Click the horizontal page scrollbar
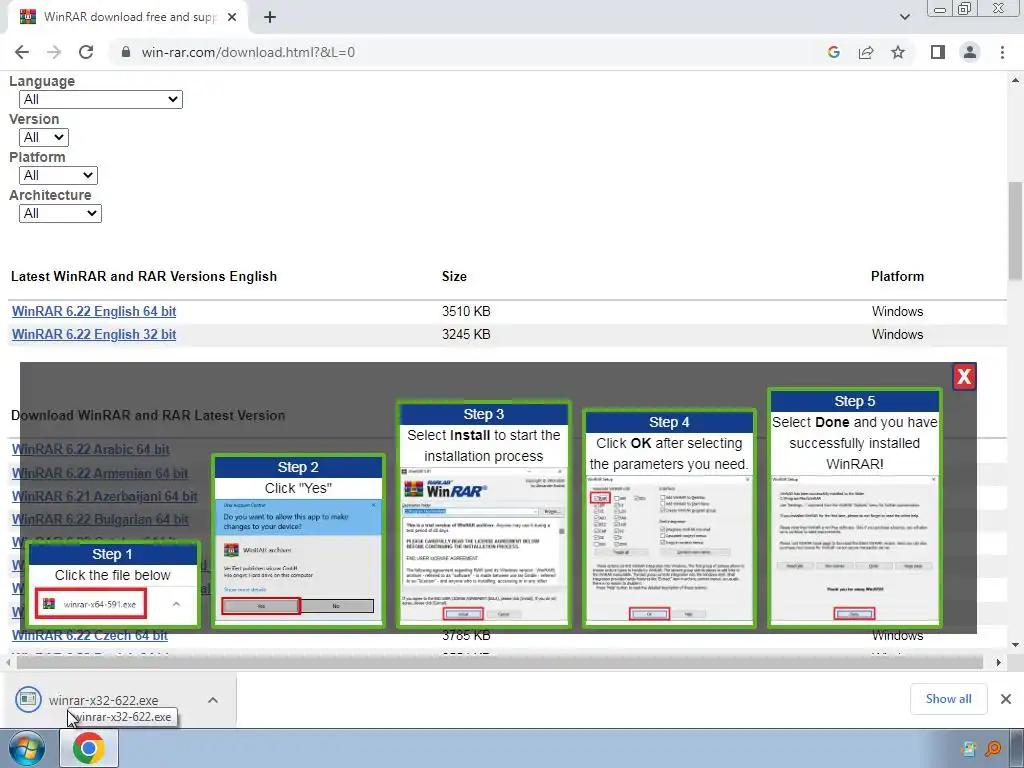The width and height of the screenshot is (1024, 768). (x=500, y=662)
